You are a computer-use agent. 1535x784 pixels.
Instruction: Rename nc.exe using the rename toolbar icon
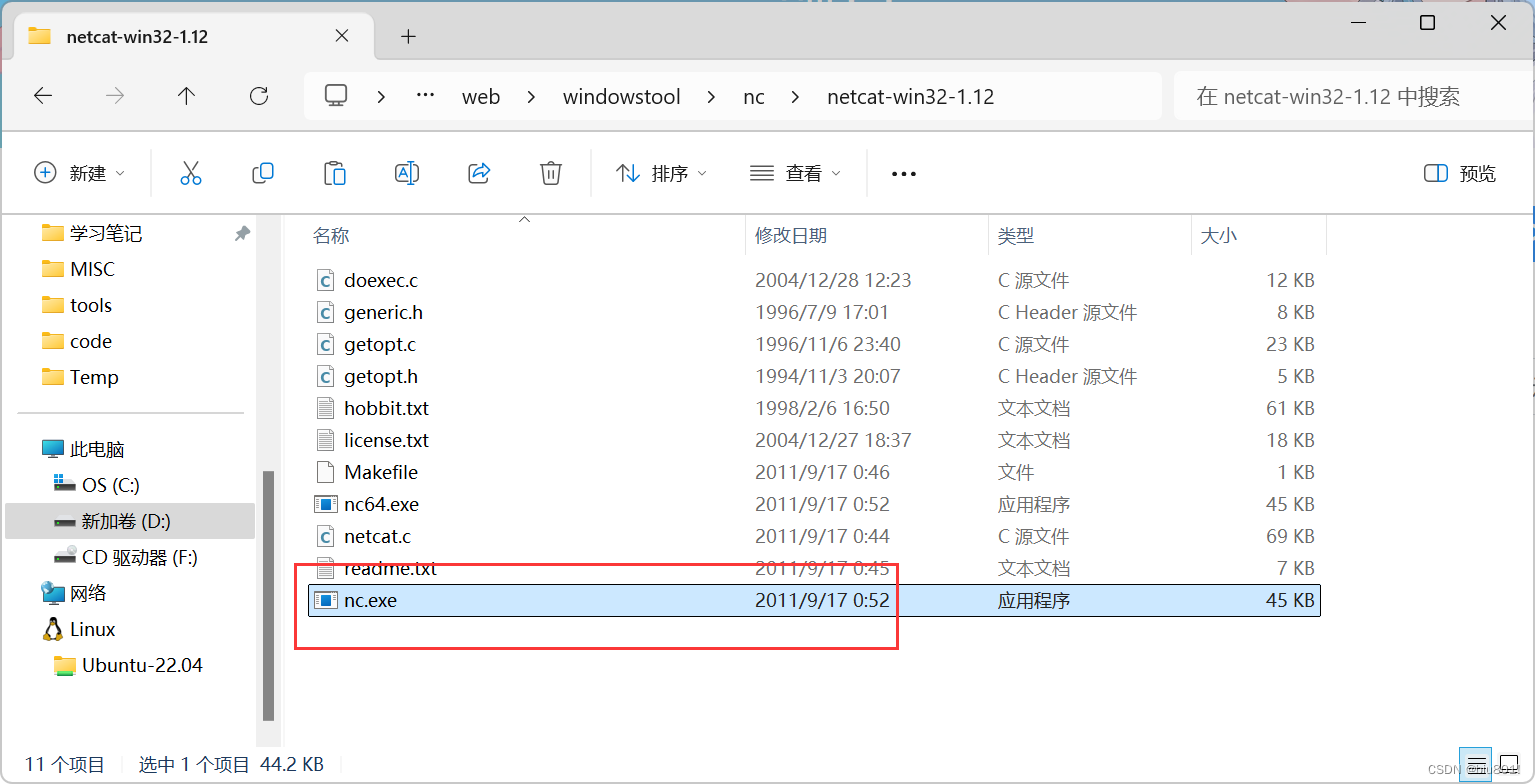pos(407,173)
